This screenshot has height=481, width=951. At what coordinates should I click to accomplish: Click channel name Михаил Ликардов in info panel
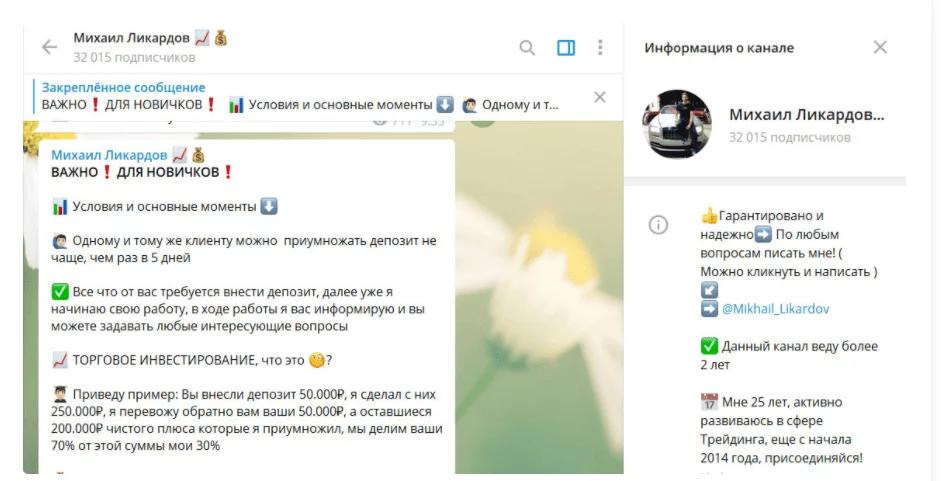806,115
